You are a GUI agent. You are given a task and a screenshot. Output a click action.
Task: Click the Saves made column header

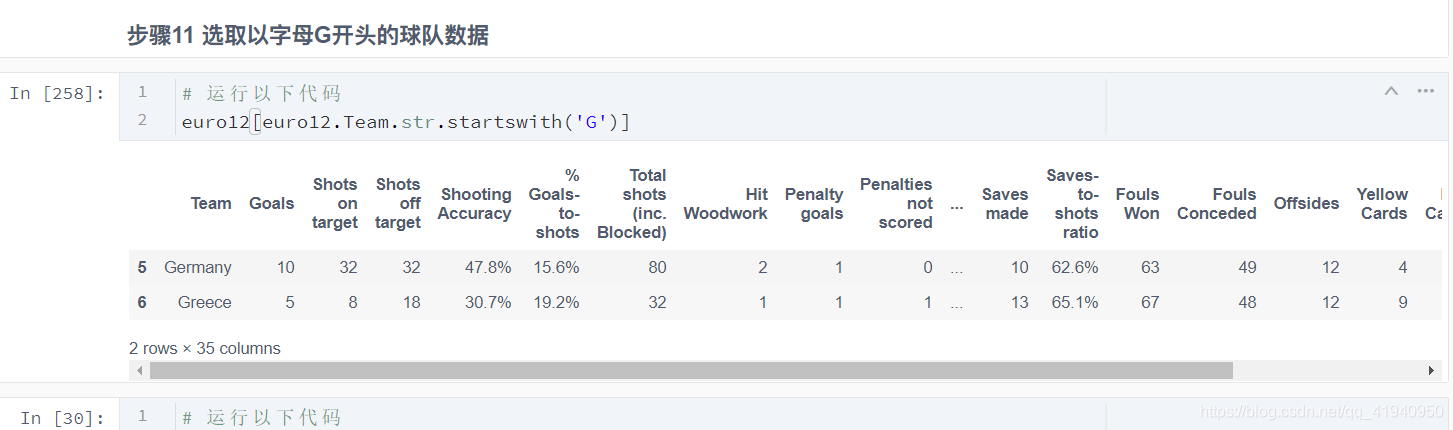1005,203
